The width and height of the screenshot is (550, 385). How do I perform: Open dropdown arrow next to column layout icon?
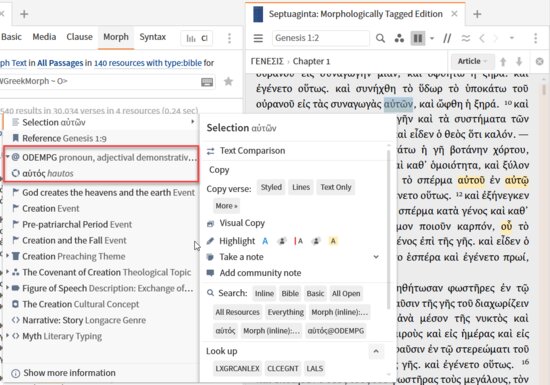(x=432, y=38)
